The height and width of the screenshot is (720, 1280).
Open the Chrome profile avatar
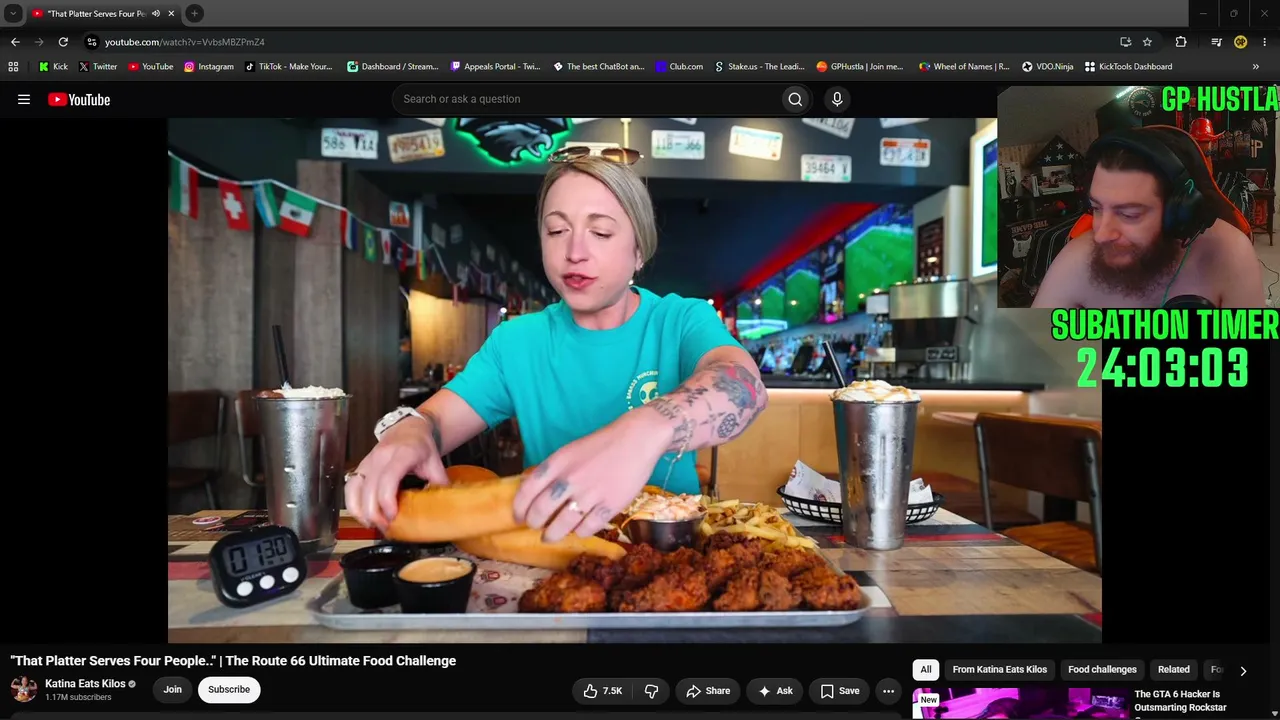point(1240,42)
